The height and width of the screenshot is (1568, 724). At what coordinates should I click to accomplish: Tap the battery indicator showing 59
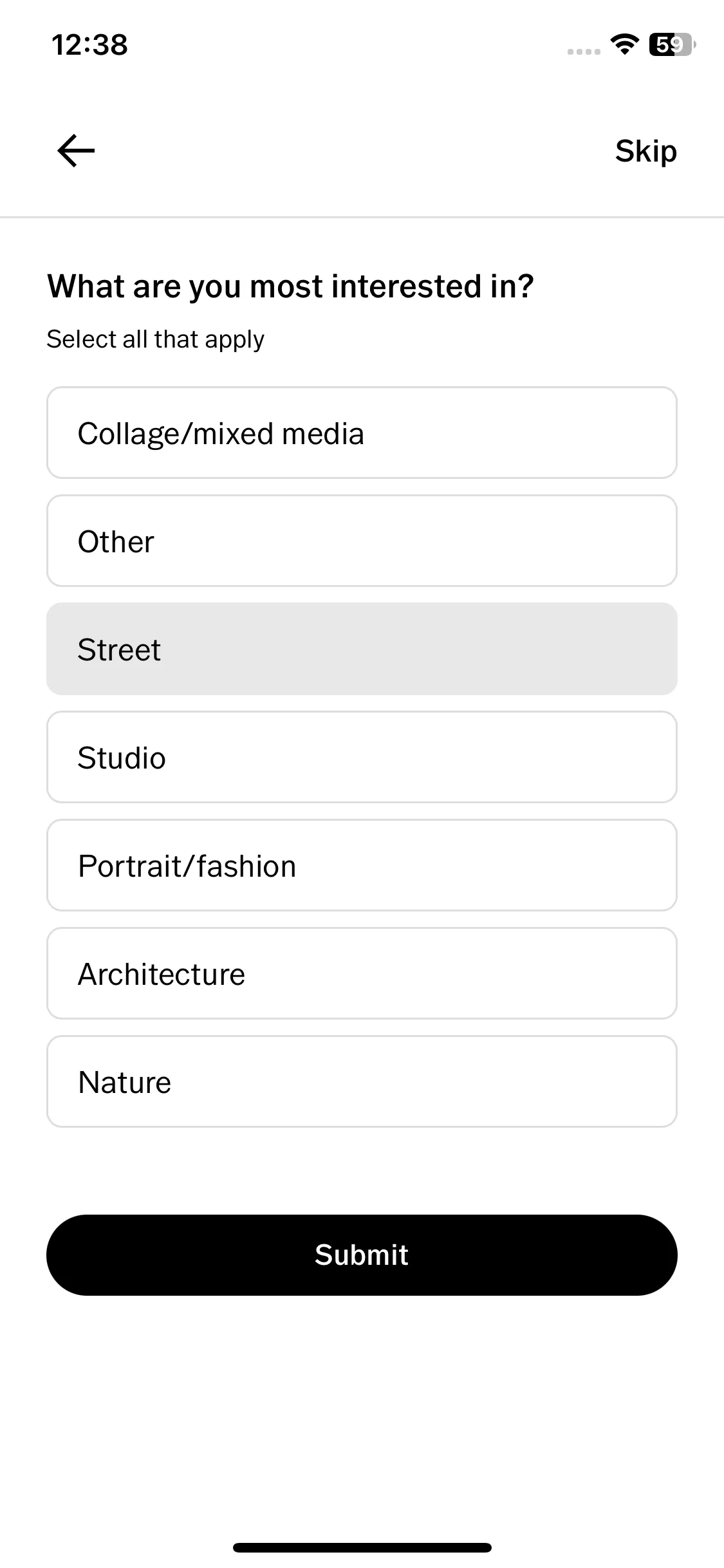(672, 44)
